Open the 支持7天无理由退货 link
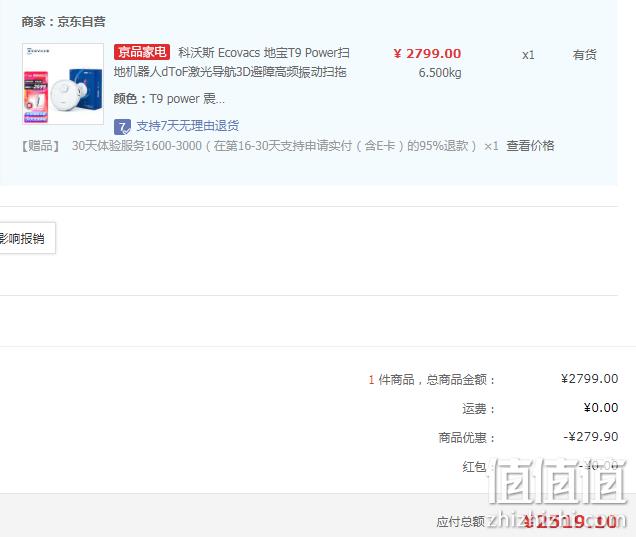 [x=187, y=126]
